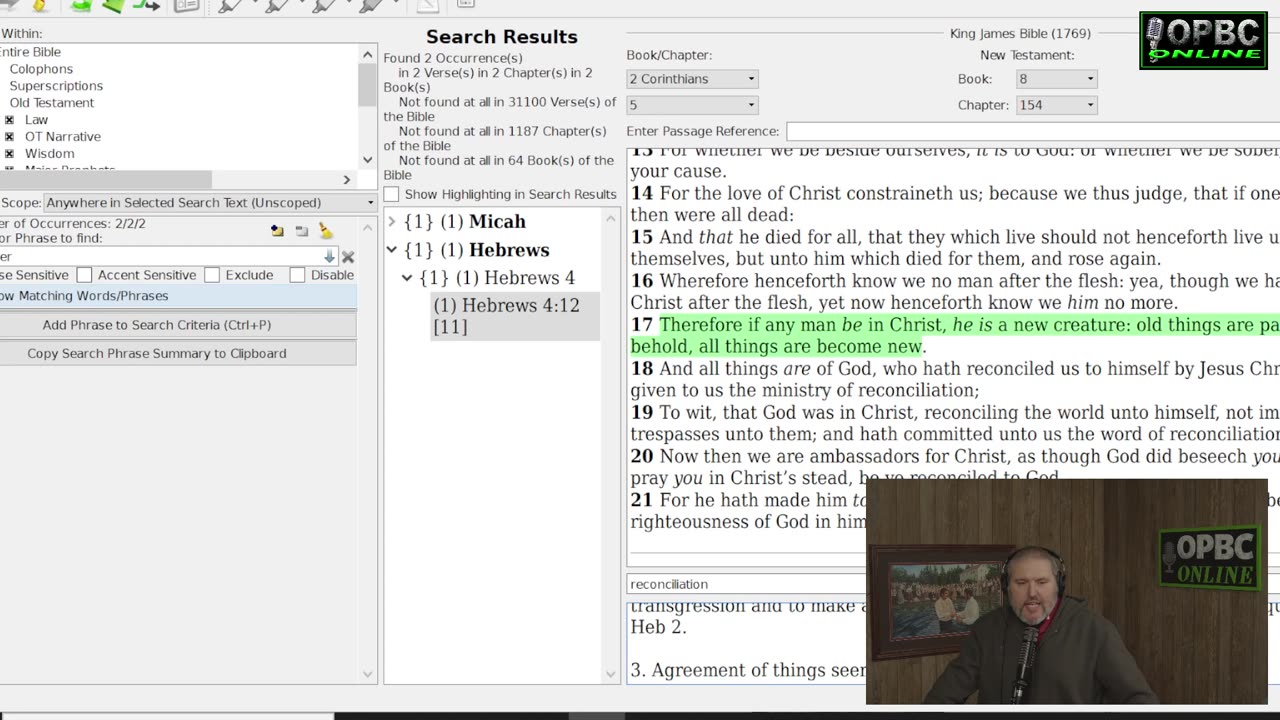The height and width of the screenshot is (720, 1280).
Task: Select Entire Bible in Search Within list
Action: (30, 52)
